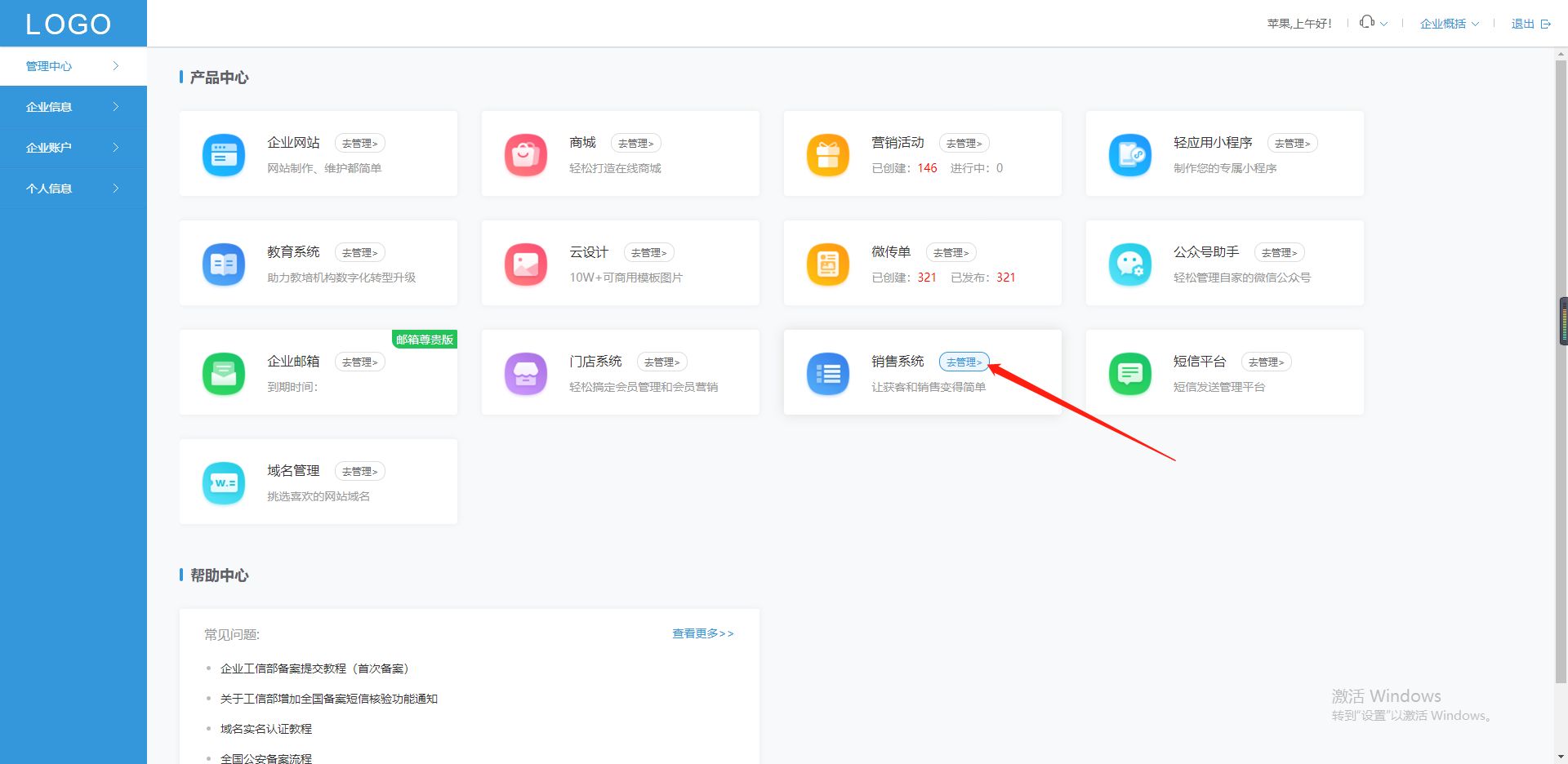Click 查看更多>> in help center

click(x=703, y=633)
